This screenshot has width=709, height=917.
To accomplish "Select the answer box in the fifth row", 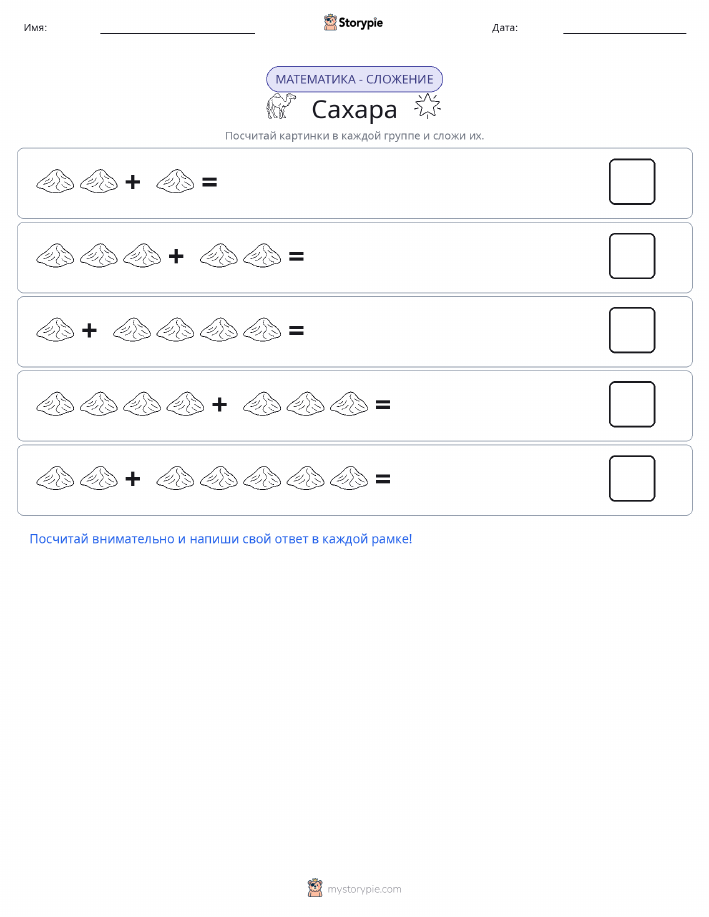I will tap(632, 478).
